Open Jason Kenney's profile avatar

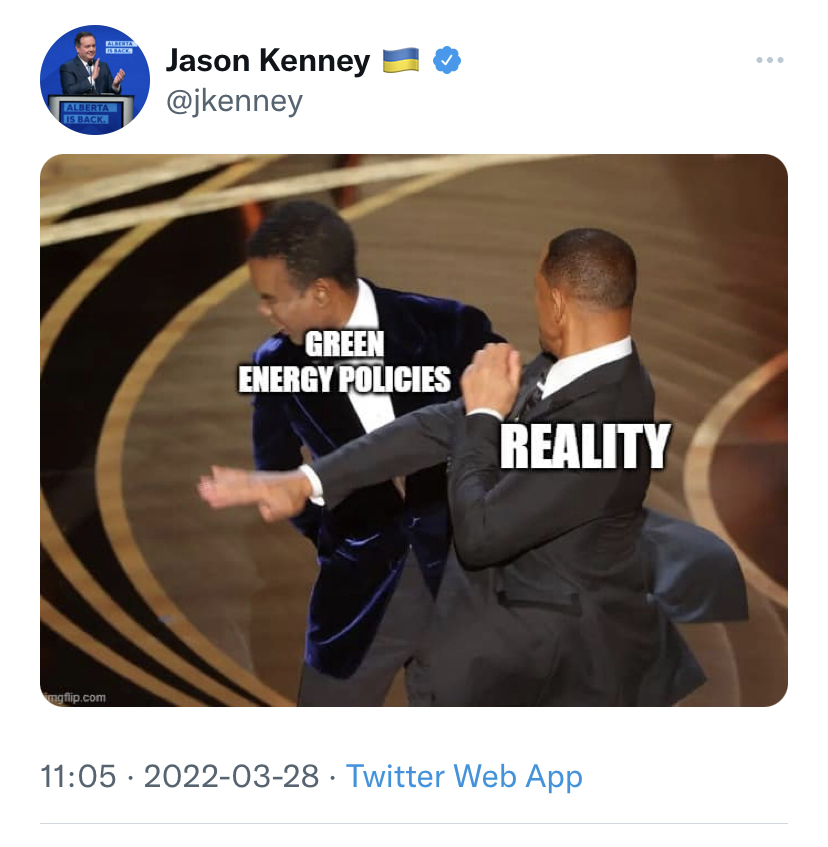tap(95, 80)
